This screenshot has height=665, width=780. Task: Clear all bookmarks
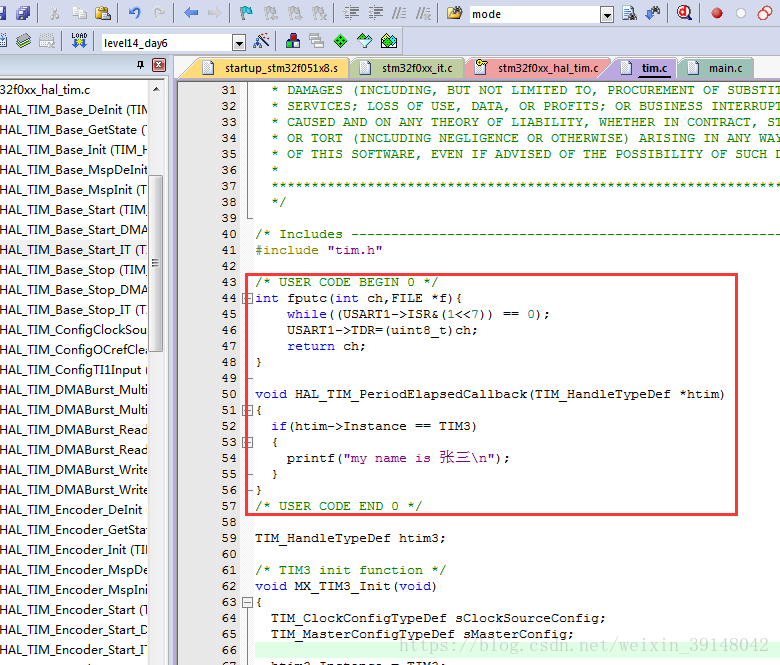319,13
